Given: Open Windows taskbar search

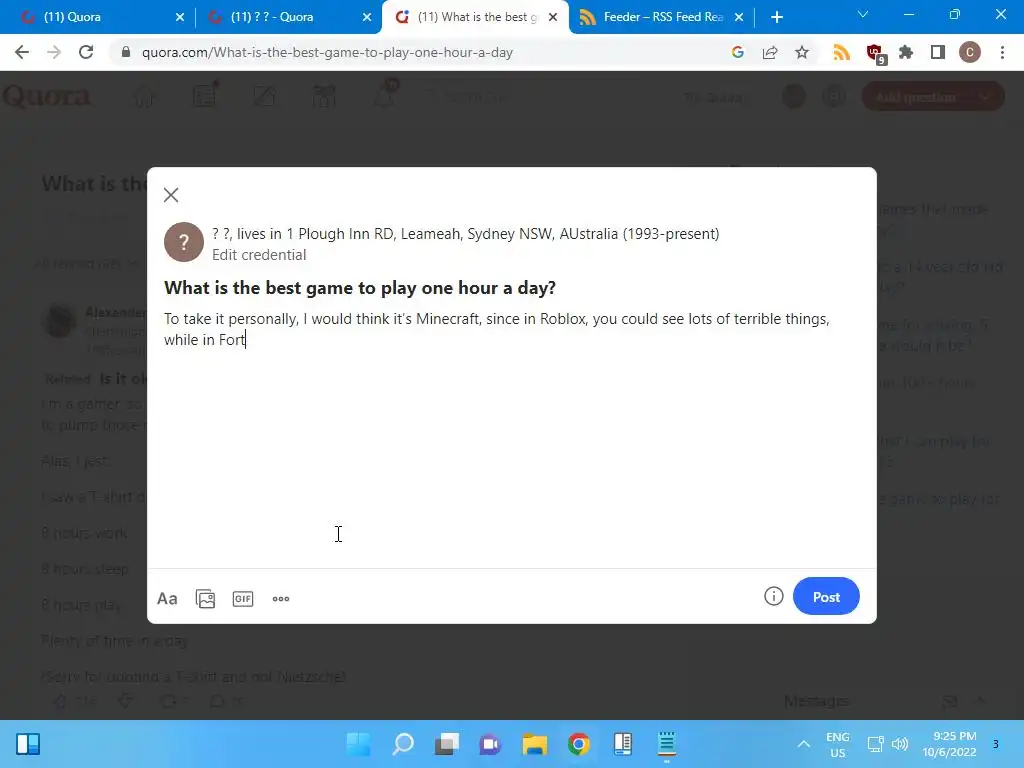Looking at the screenshot, I should (x=403, y=744).
